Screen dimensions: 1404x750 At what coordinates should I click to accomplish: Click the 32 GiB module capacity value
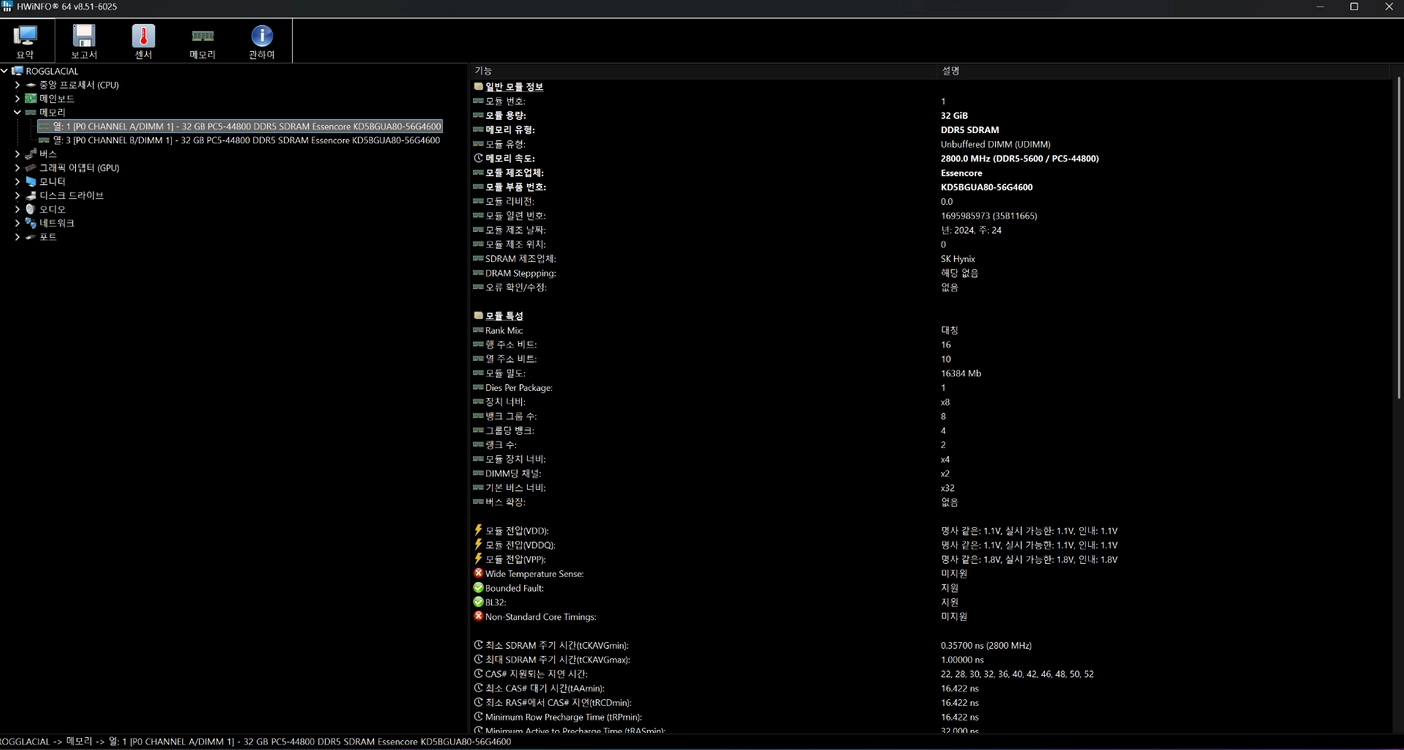pyautogui.click(x=954, y=116)
